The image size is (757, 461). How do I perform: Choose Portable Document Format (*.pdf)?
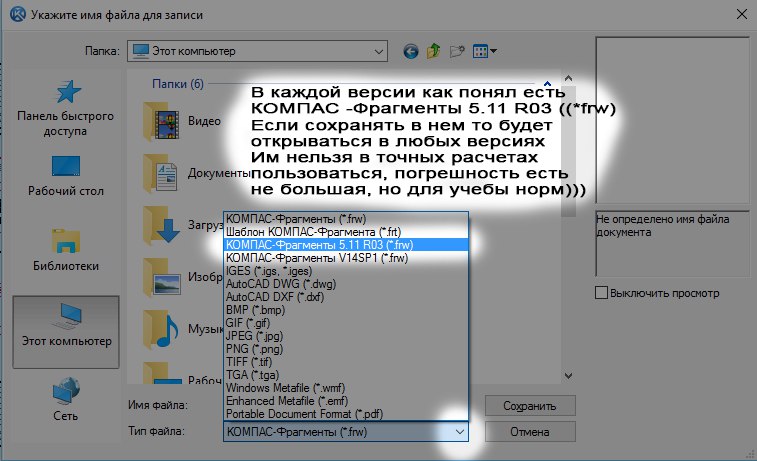click(x=346, y=414)
